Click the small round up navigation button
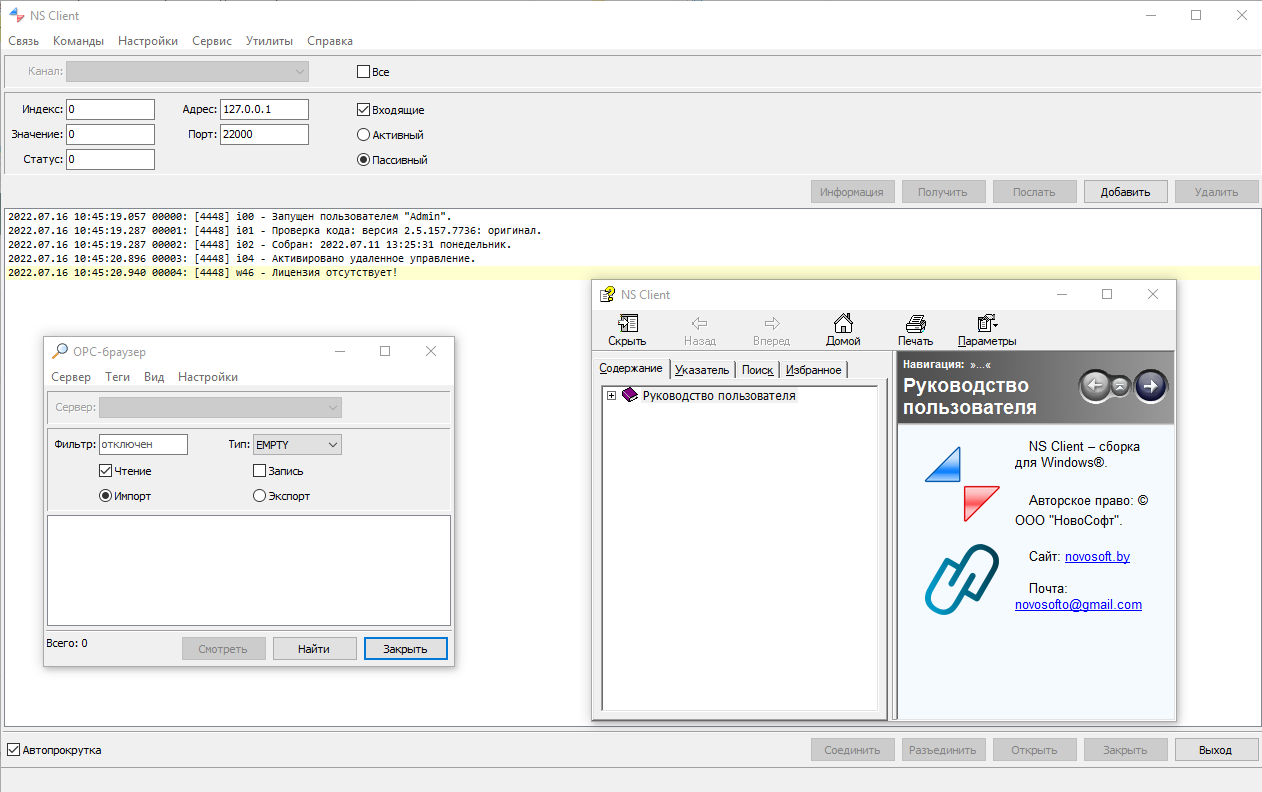Screen dimensions: 1262x792 pos(1122,386)
